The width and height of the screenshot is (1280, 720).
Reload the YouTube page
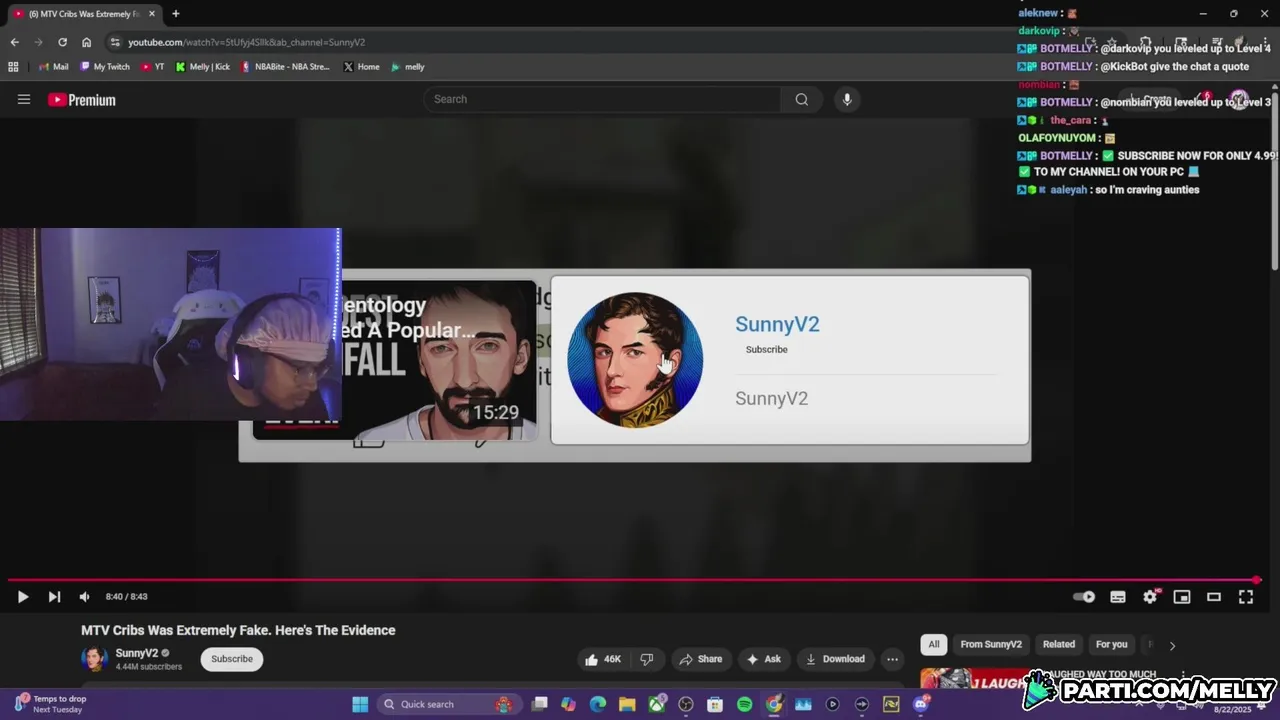pyautogui.click(x=62, y=42)
